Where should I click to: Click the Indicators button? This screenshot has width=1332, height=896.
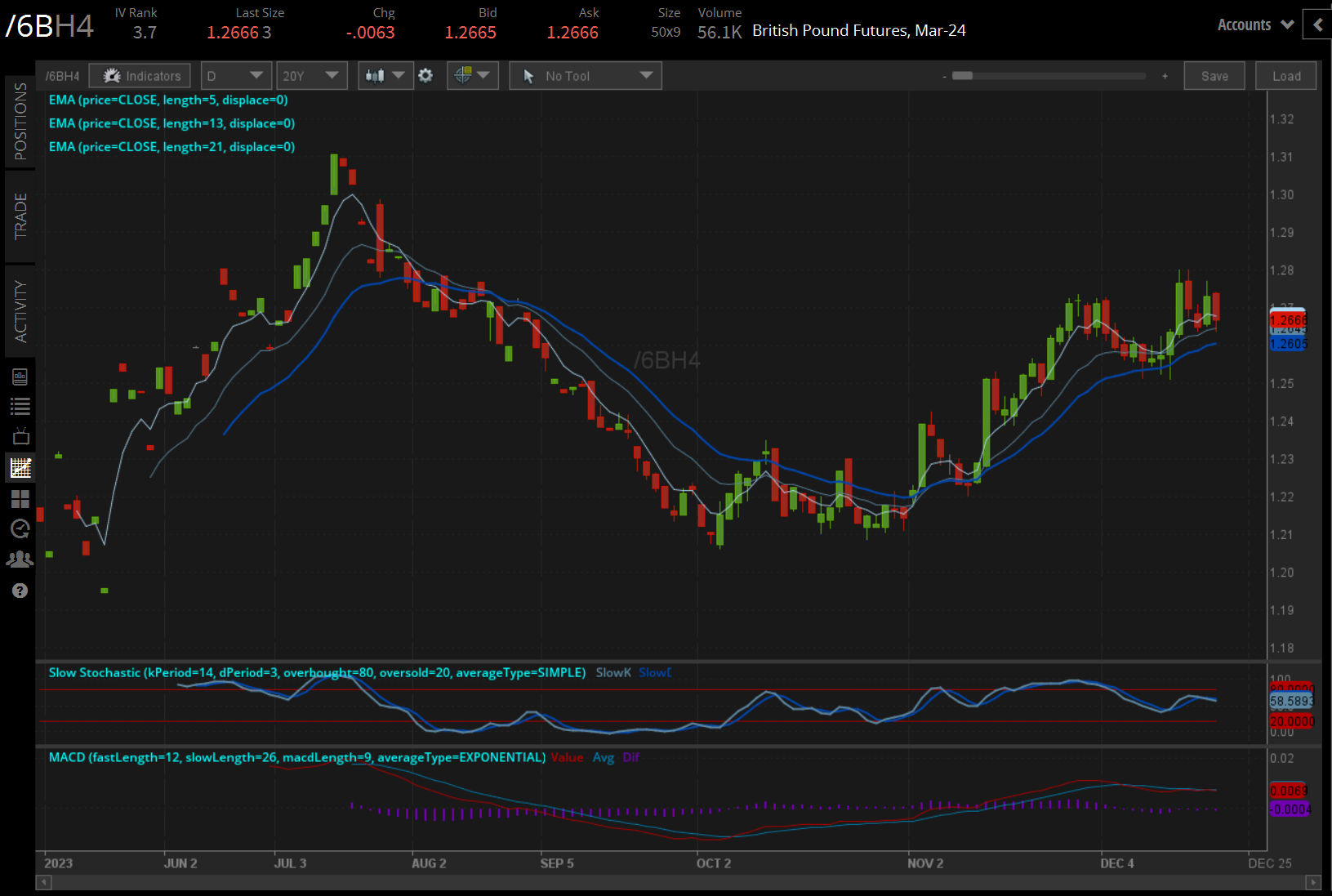coord(140,76)
